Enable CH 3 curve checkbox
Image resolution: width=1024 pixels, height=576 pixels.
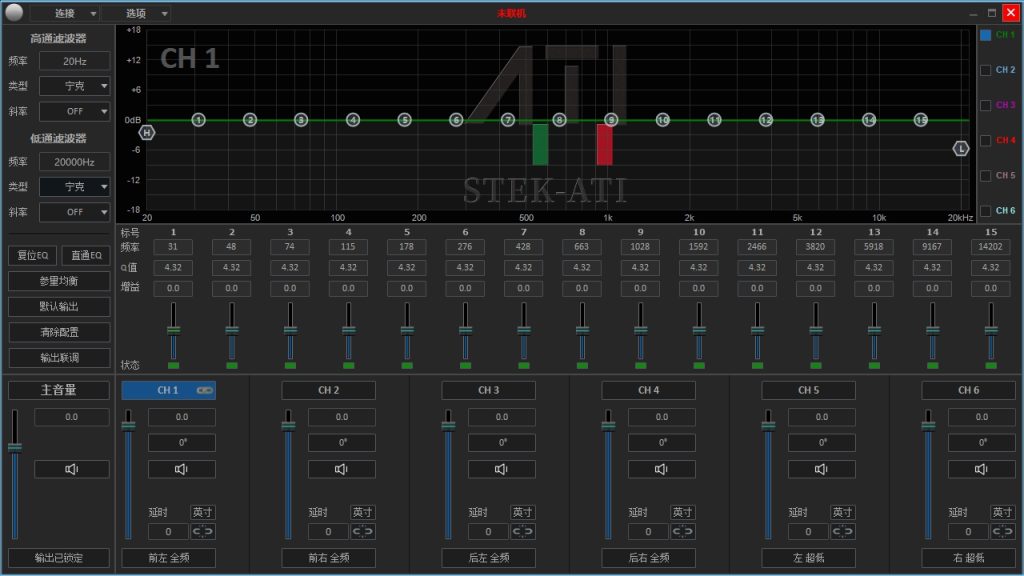tap(985, 105)
